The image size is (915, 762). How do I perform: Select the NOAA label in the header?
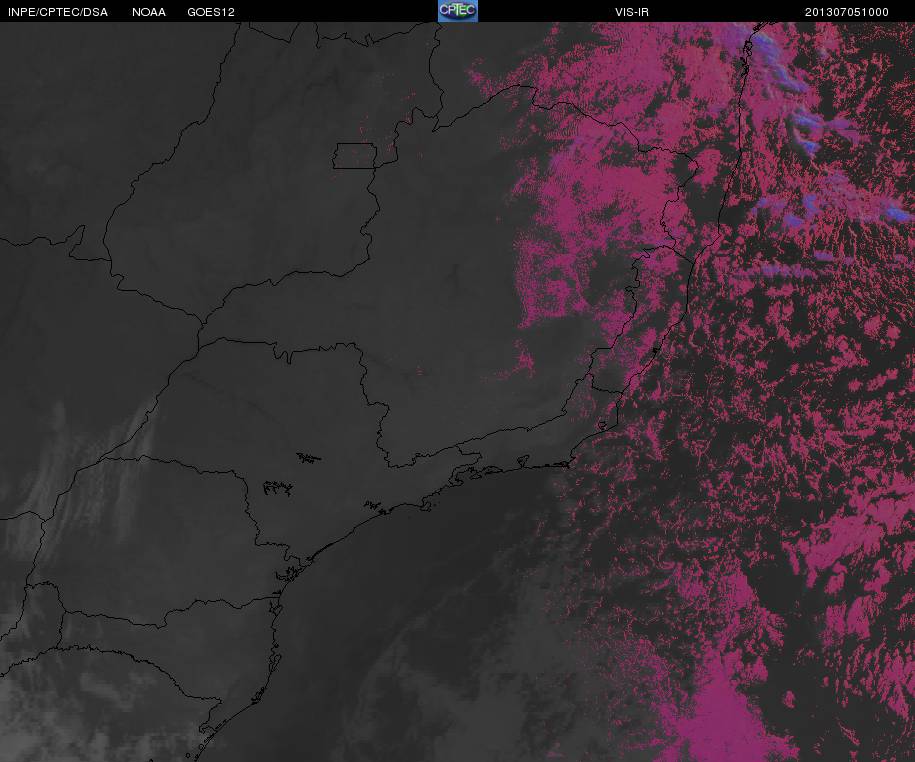(x=149, y=12)
